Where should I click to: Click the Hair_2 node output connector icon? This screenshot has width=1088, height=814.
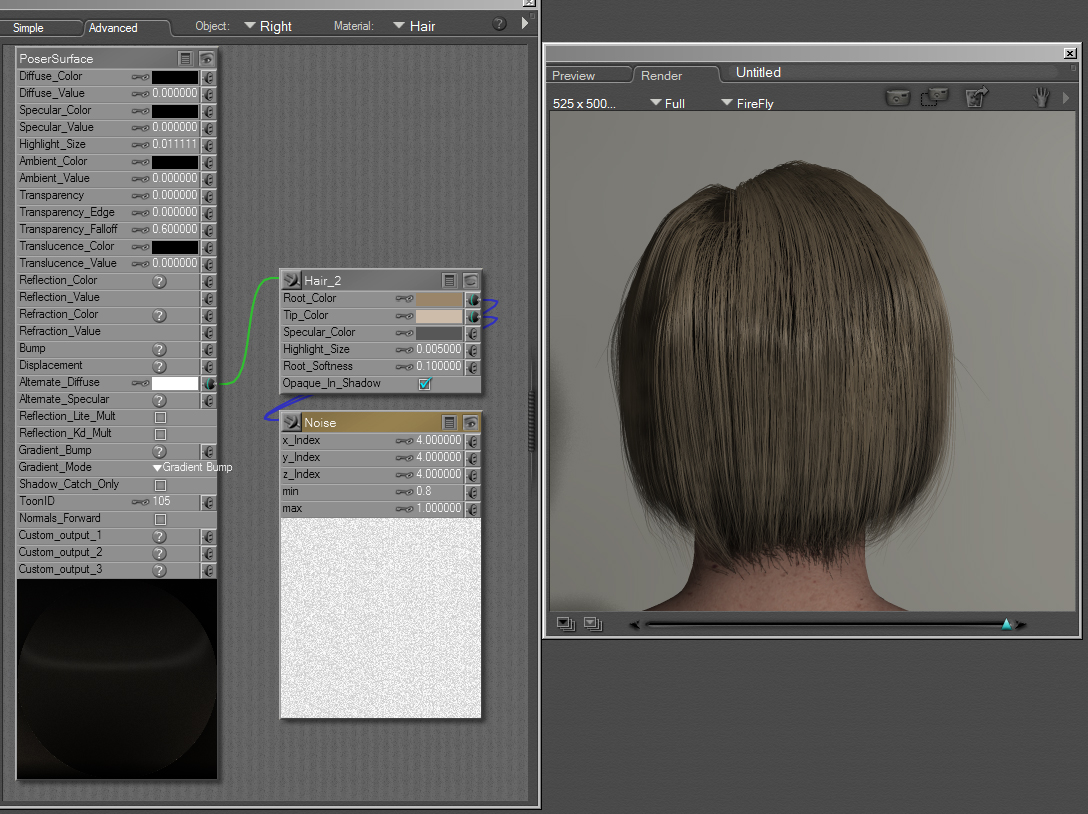point(291,281)
